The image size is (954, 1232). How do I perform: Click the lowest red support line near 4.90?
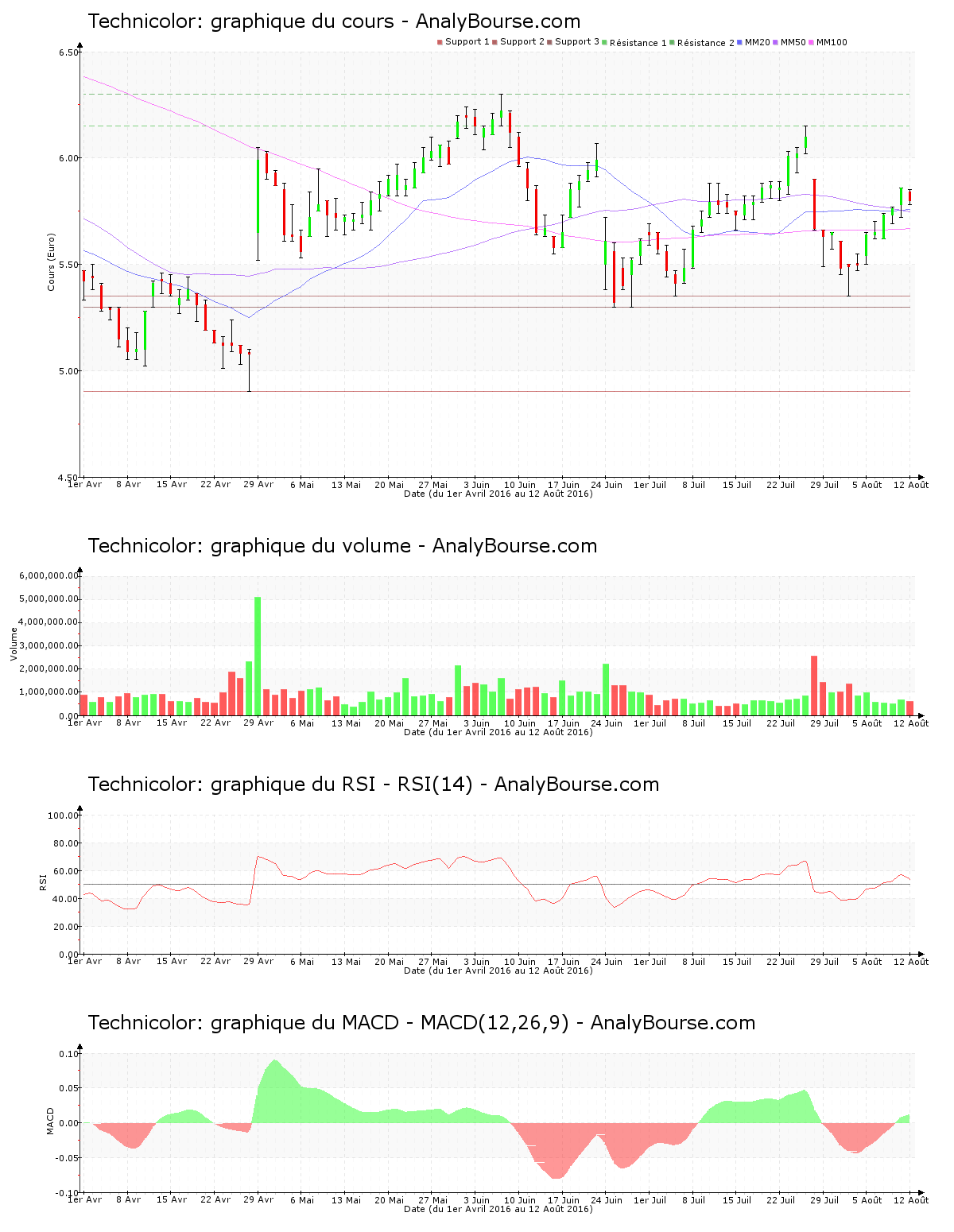497,391
